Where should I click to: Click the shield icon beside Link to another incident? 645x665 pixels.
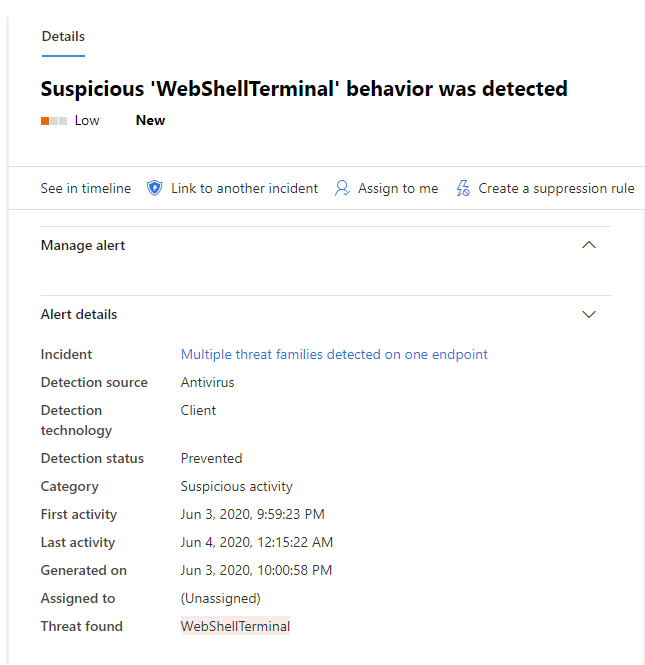[x=154, y=188]
